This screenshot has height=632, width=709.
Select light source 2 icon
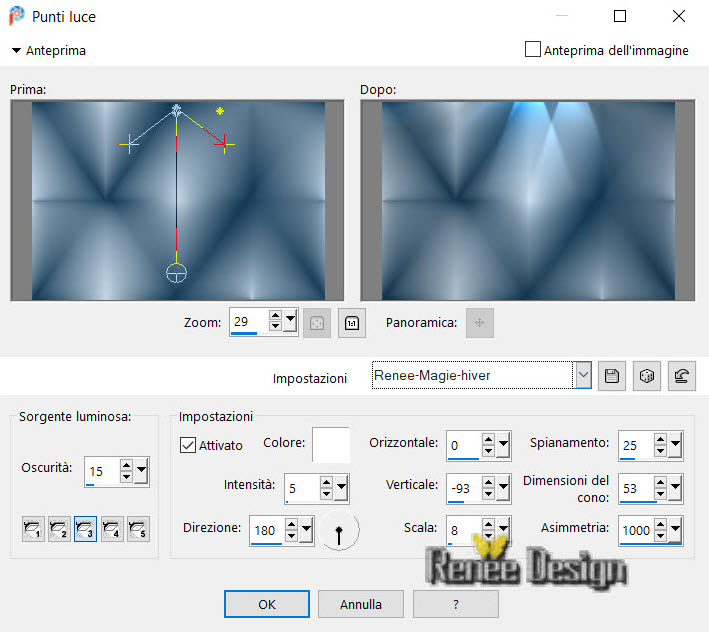tap(59, 528)
